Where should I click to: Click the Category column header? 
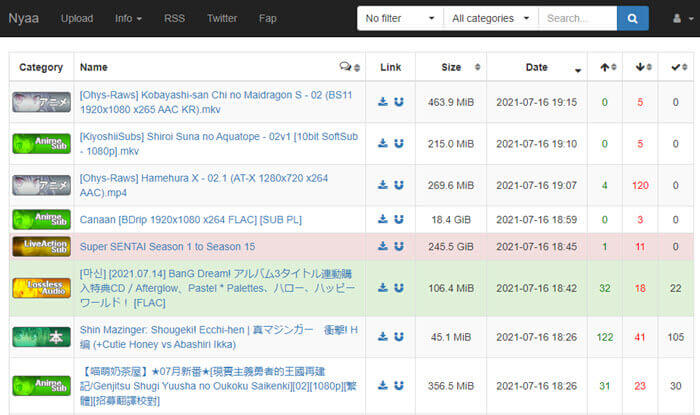click(41, 67)
